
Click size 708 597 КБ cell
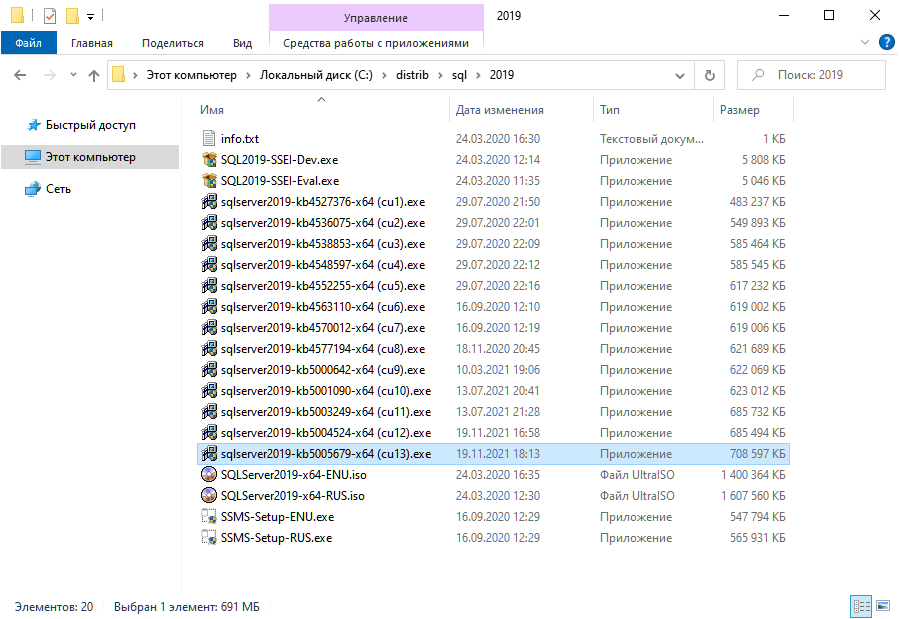coord(757,453)
